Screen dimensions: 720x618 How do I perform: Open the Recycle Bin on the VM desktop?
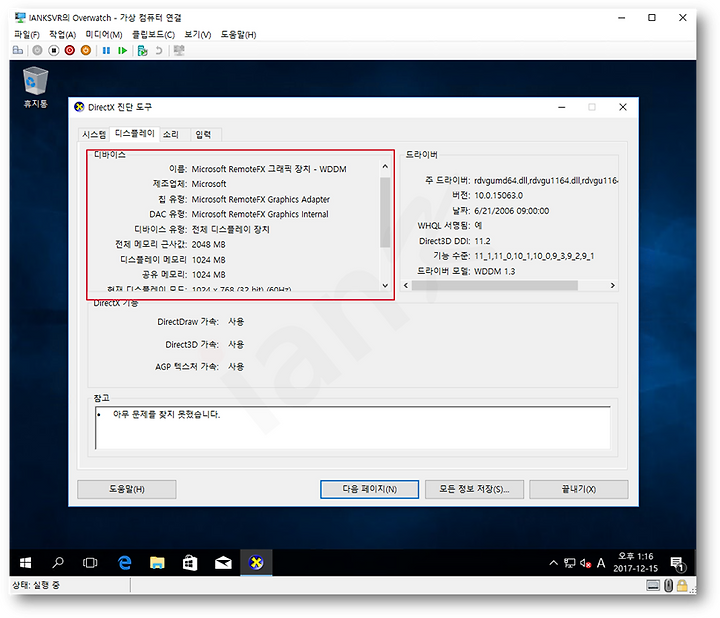(x=35, y=87)
